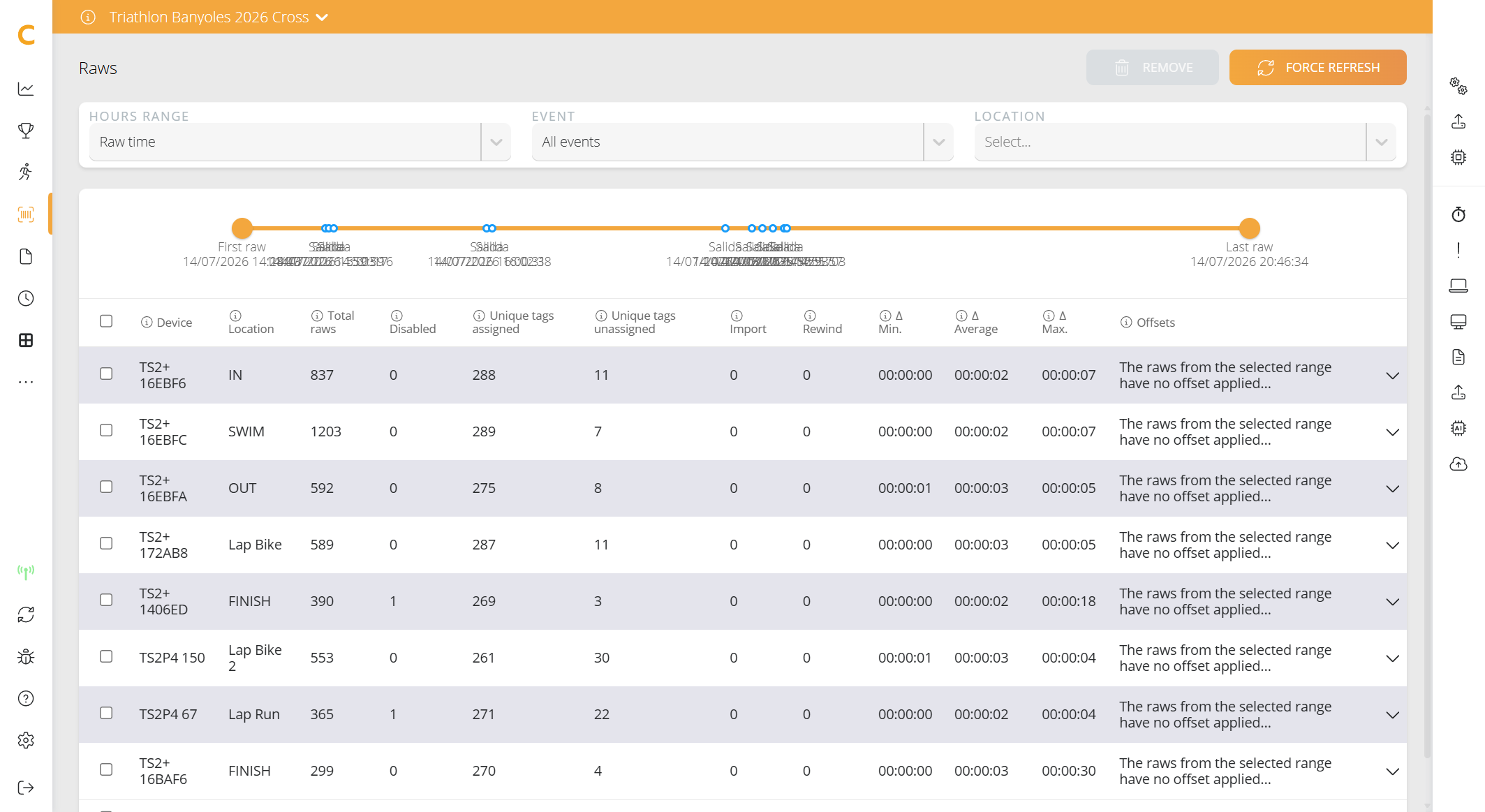The height and width of the screenshot is (812, 1485).
Task: Click the orange C logo
Action: tap(27, 34)
